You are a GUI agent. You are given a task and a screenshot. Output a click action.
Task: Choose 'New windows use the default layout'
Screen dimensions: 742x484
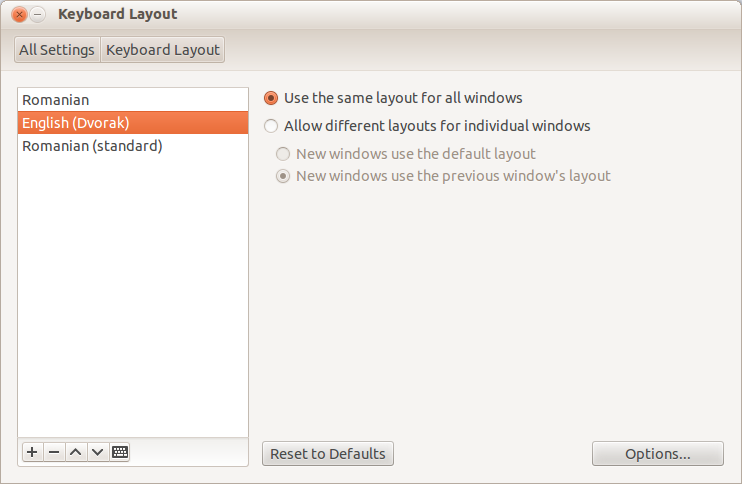point(284,154)
